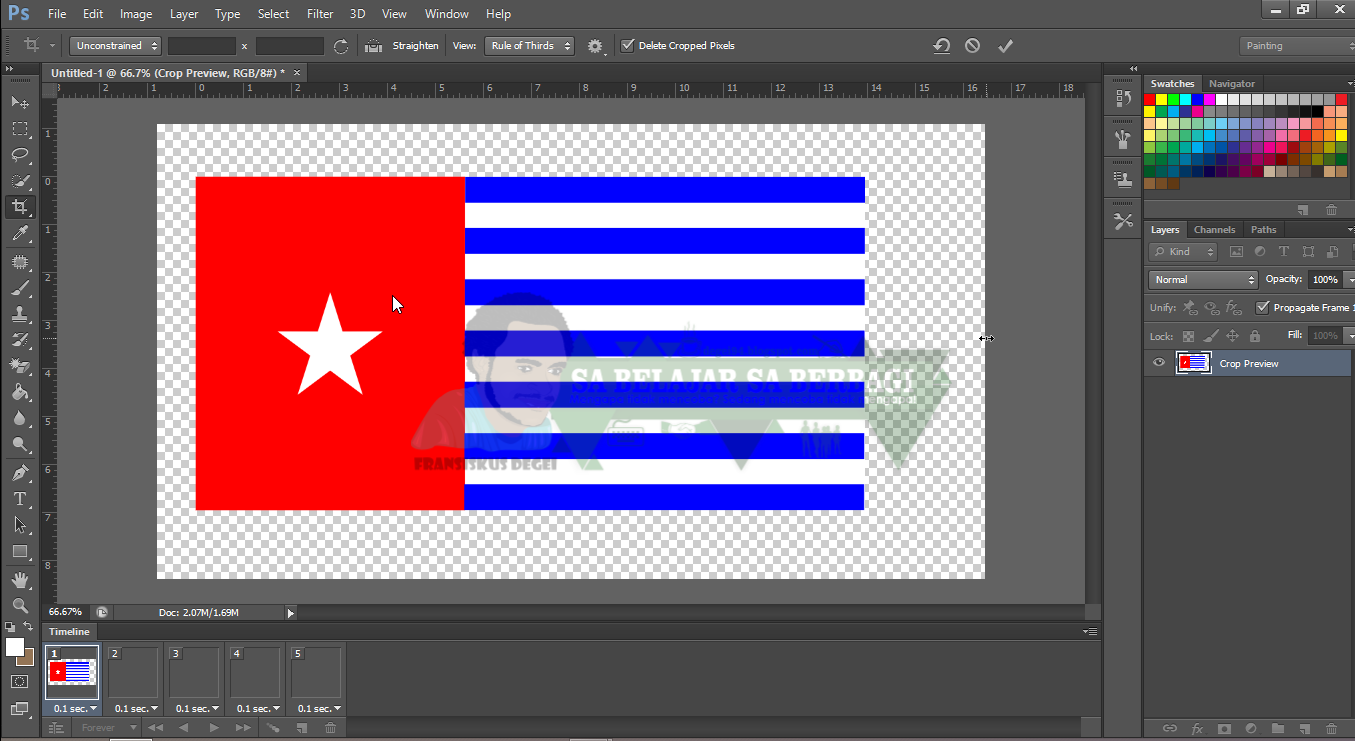This screenshot has width=1355, height=741.
Task: Select the Eyedropper tool
Action: pyautogui.click(x=20, y=234)
